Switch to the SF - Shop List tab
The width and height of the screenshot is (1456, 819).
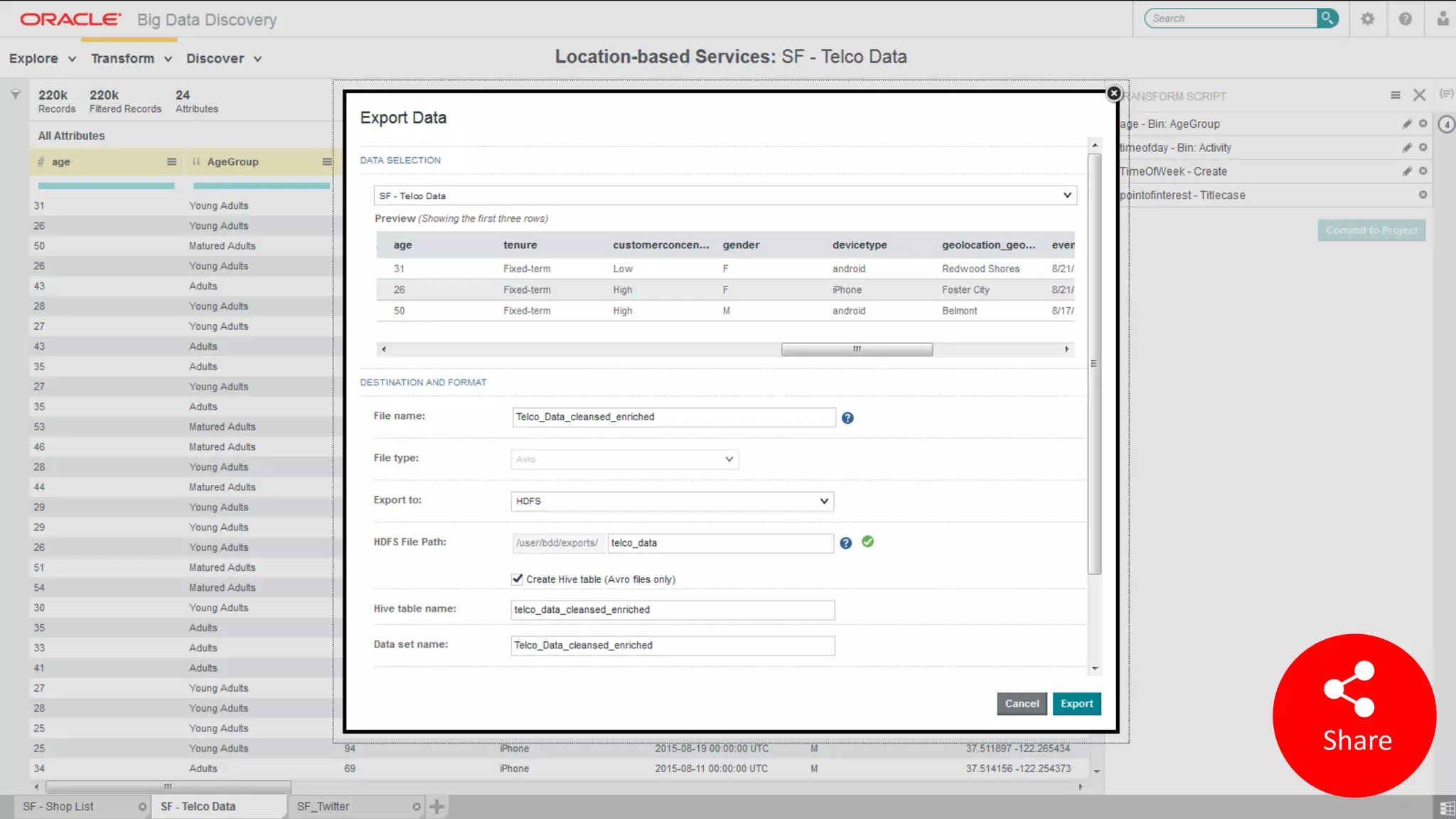pyautogui.click(x=58, y=806)
